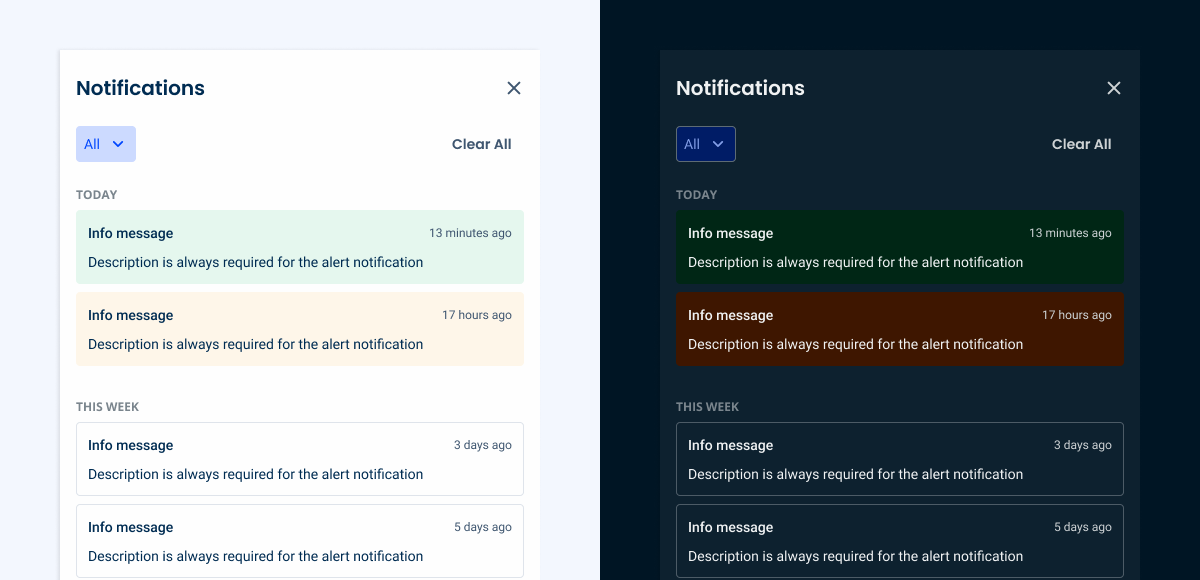Image resolution: width=1200 pixels, height=580 pixels.
Task: Select orange 17 hours ago notification, light panel
Action: click(x=300, y=329)
